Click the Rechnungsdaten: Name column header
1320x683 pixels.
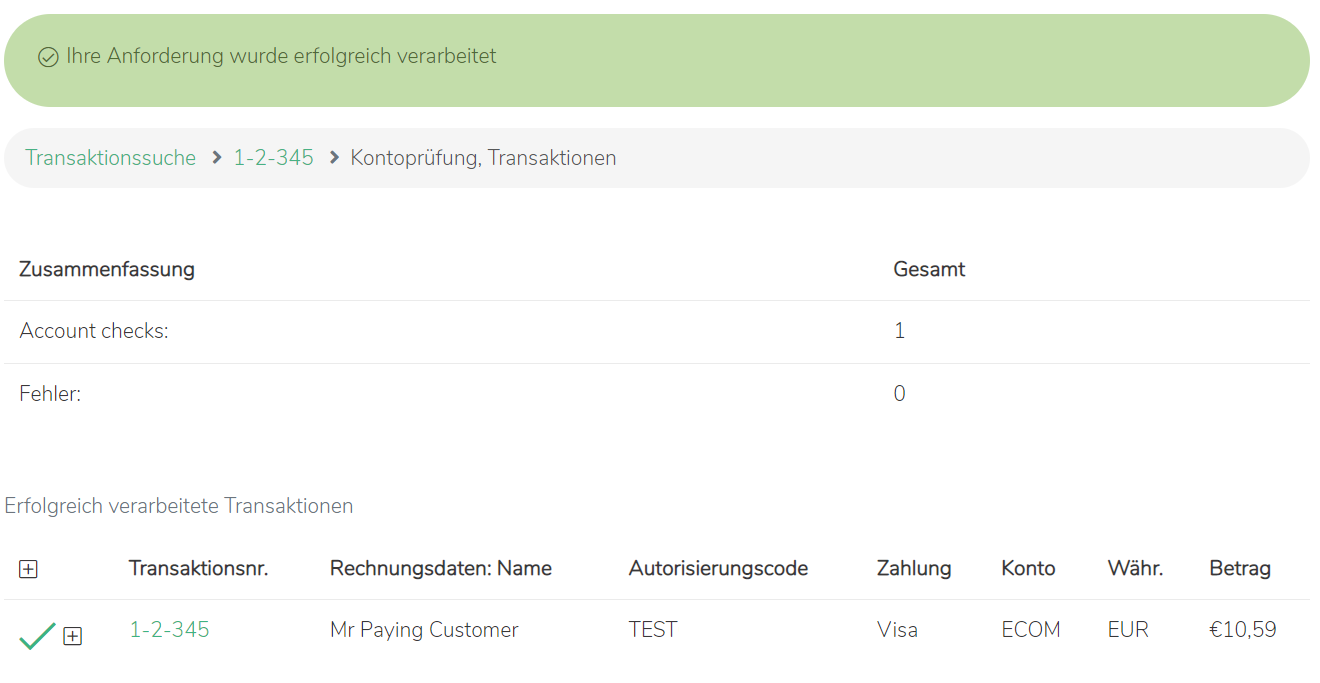[440, 569]
